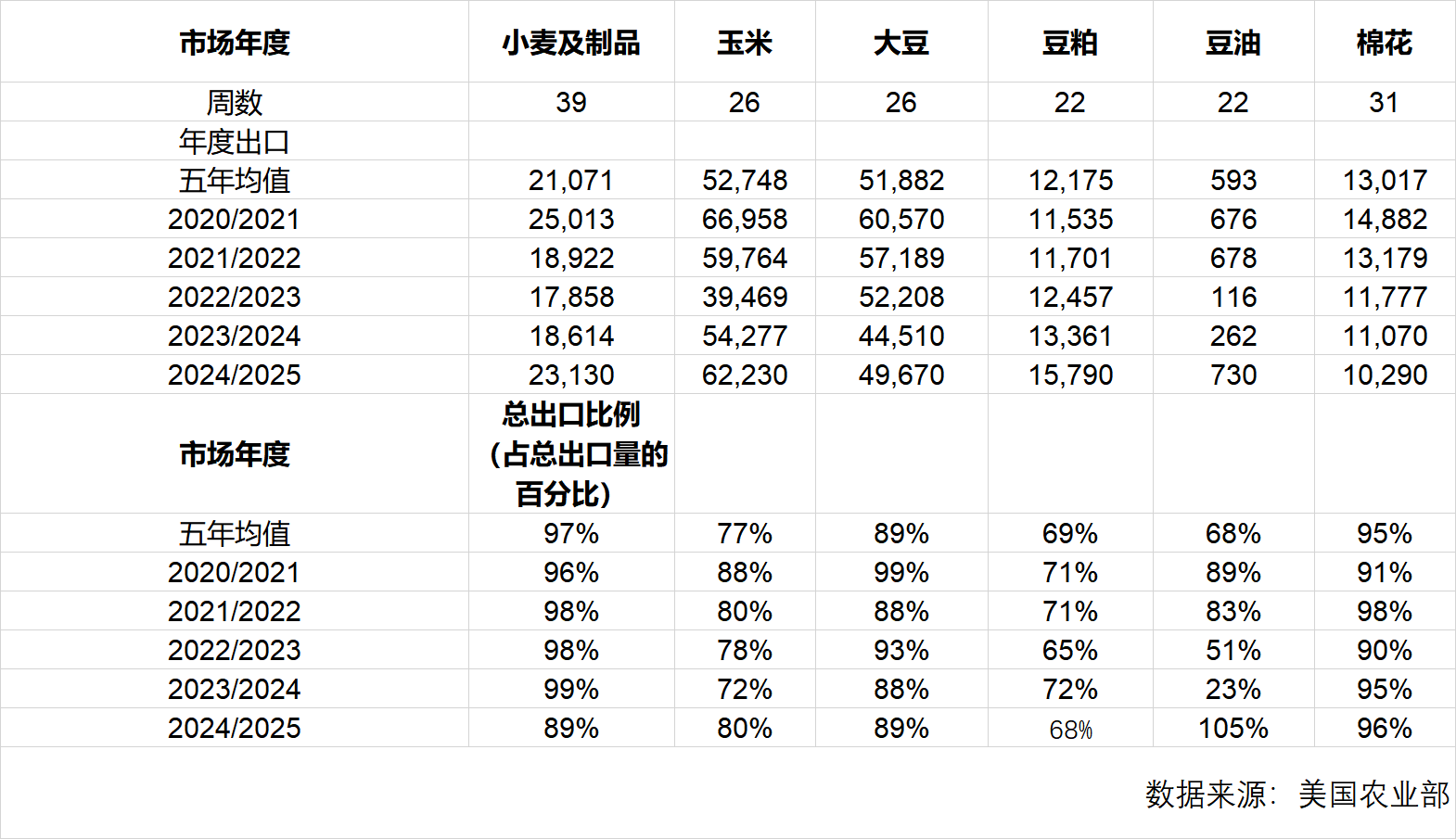Viewport: 1456px width, 839px height.
Task: Click the 小麦及制品 column header
Action: pos(571,43)
